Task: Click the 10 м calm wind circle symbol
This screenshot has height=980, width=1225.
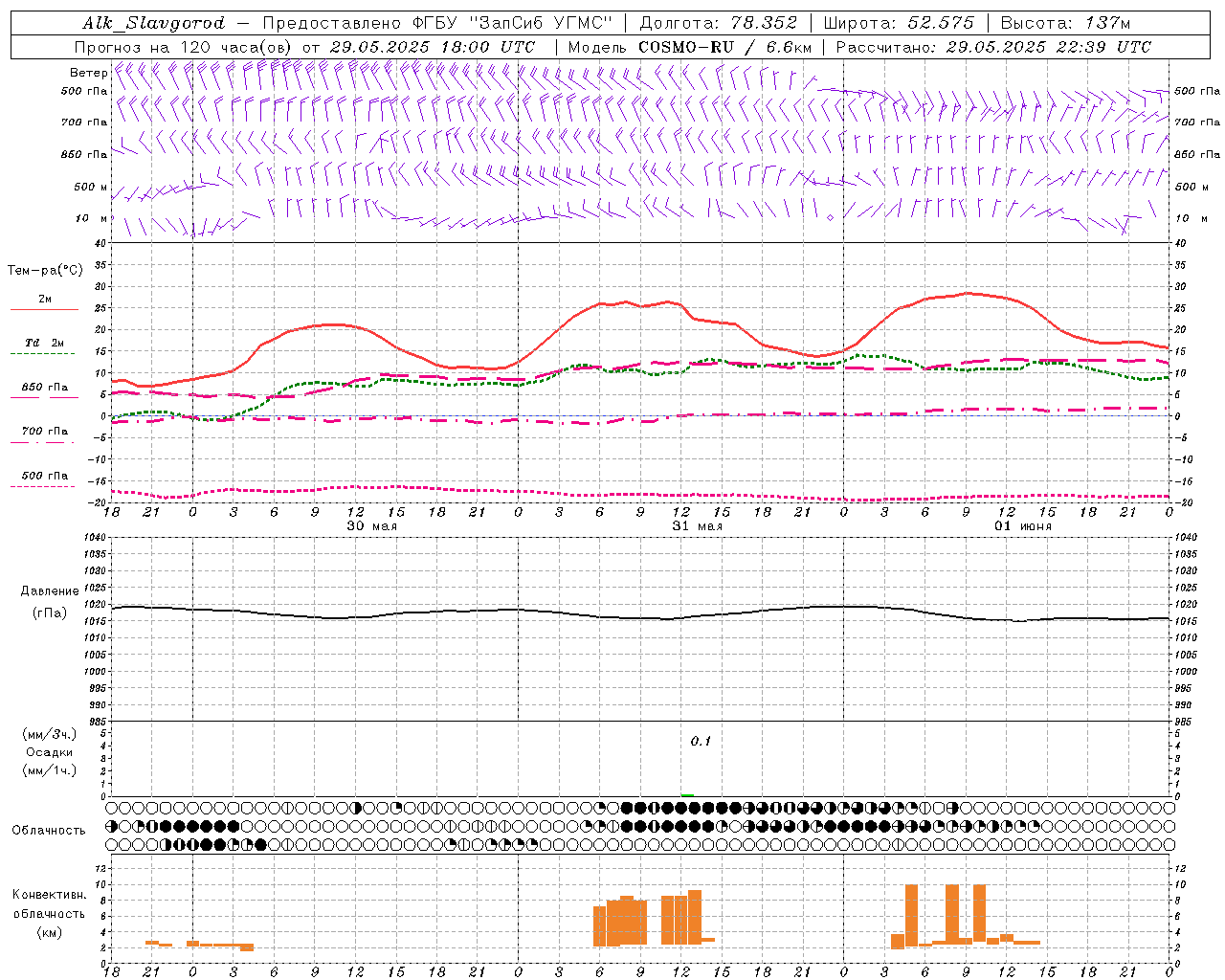Action: [x=830, y=218]
